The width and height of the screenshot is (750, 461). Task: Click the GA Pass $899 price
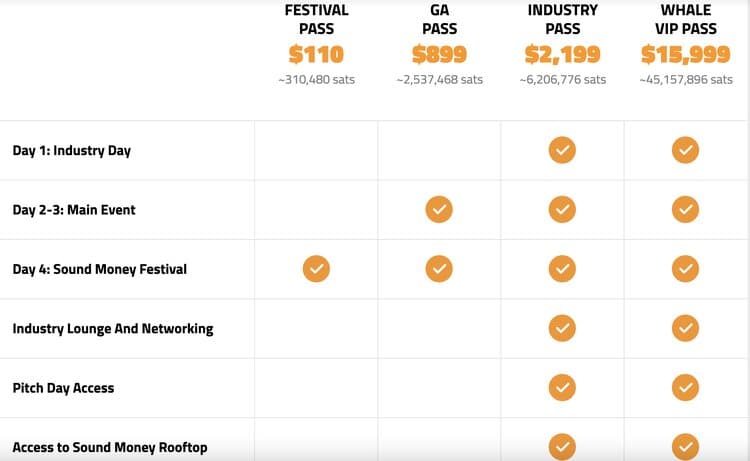pyautogui.click(x=439, y=54)
